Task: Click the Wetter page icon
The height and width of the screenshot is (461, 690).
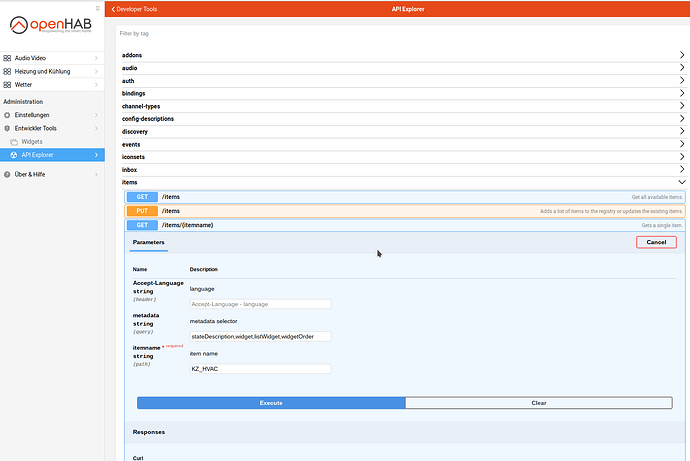Action: tap(8, 85)
